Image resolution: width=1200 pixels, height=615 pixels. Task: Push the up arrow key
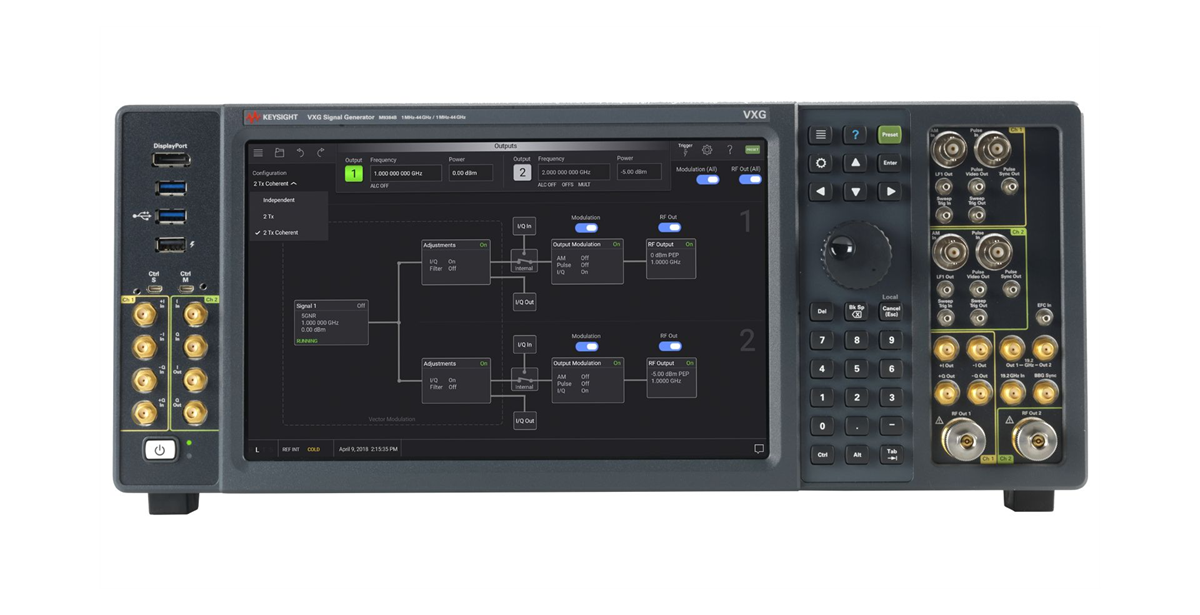pyautogui.click(x=855, y=163)
